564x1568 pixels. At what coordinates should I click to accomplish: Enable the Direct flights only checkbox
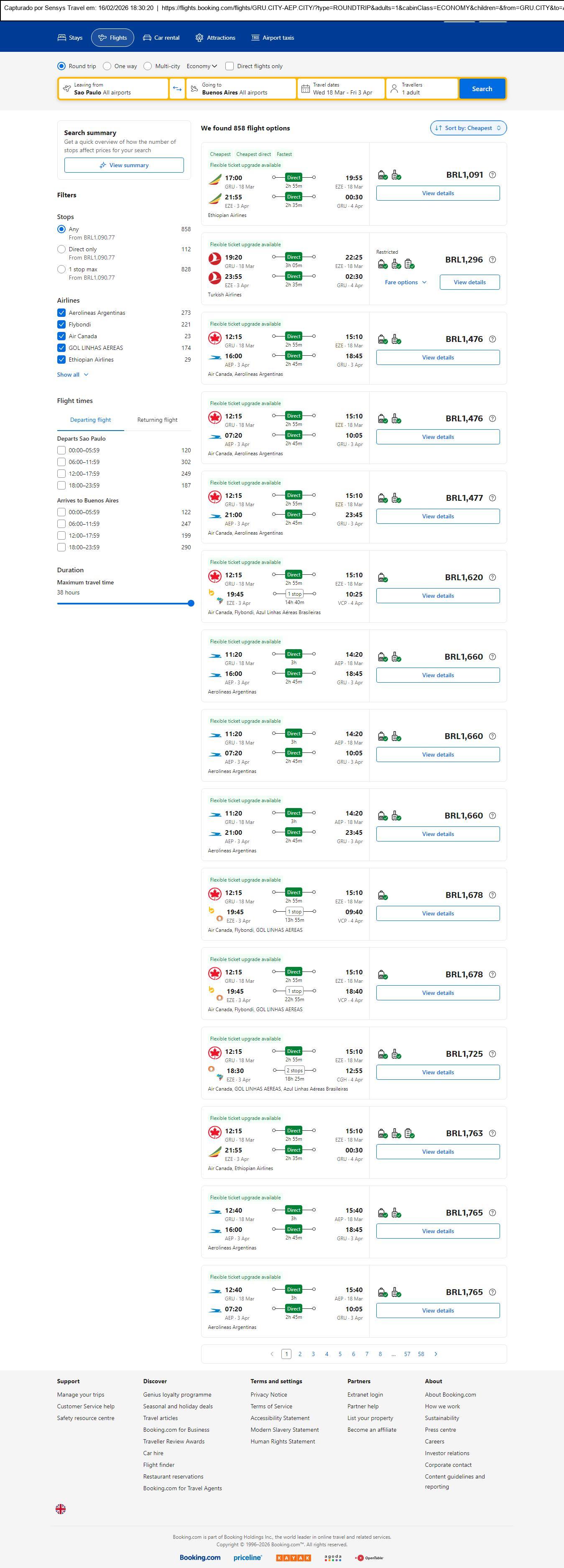pyautogui.click(x=230, y=66)
